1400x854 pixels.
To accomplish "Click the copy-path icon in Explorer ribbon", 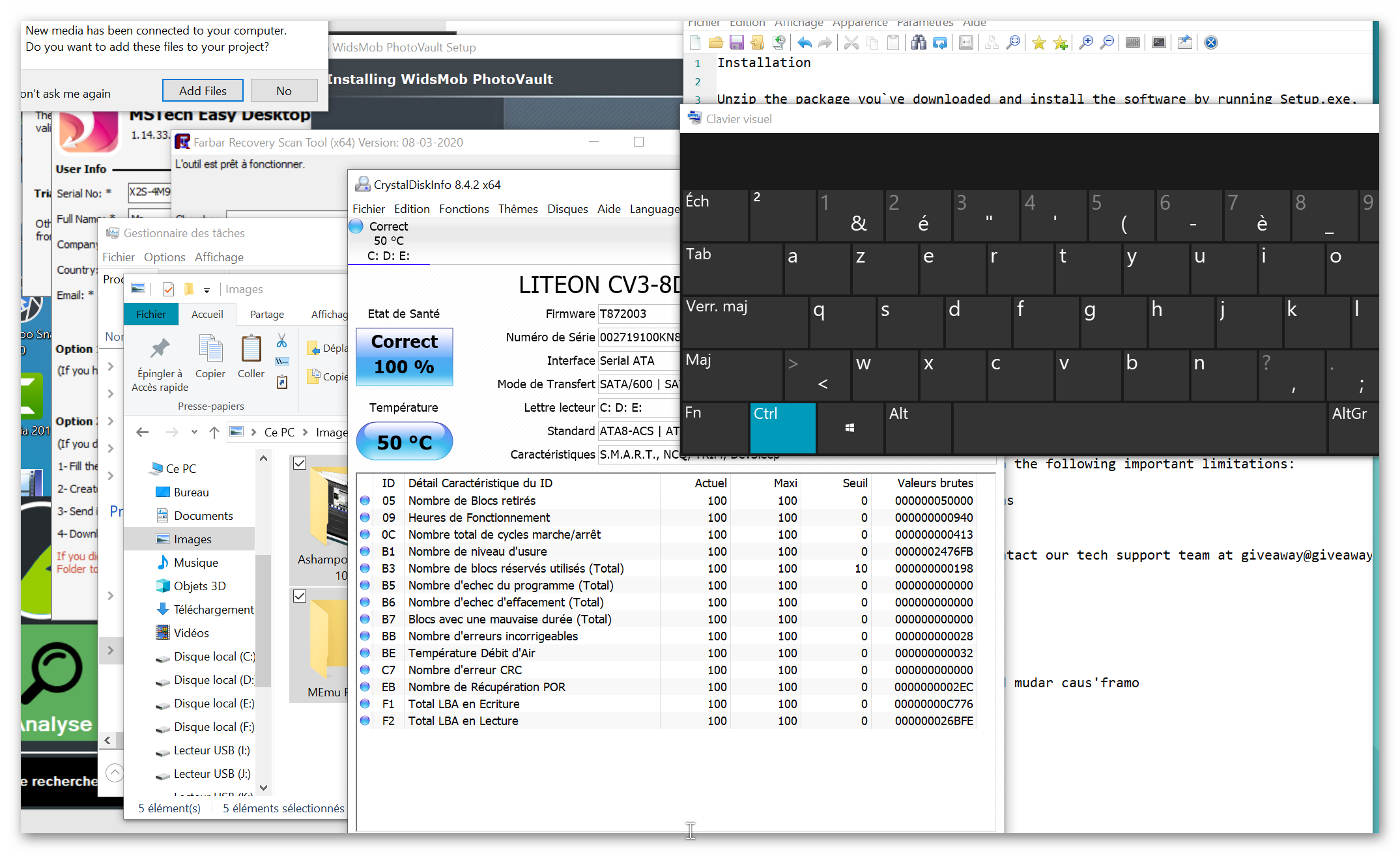I will click(281, 361).
